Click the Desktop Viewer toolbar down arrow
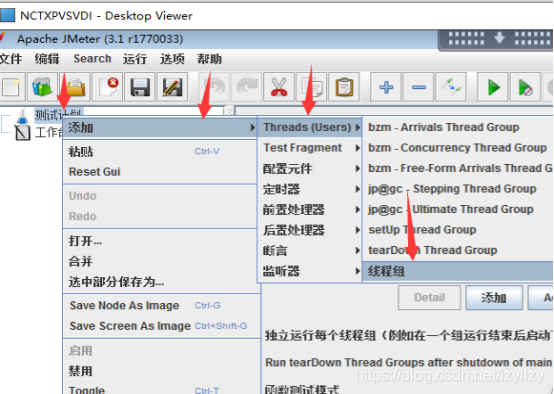This screenshot has height=394, width=554. (499, 38)
